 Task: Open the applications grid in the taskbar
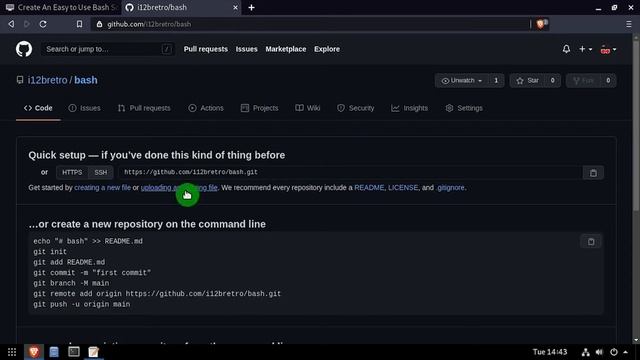coord(12,352)
